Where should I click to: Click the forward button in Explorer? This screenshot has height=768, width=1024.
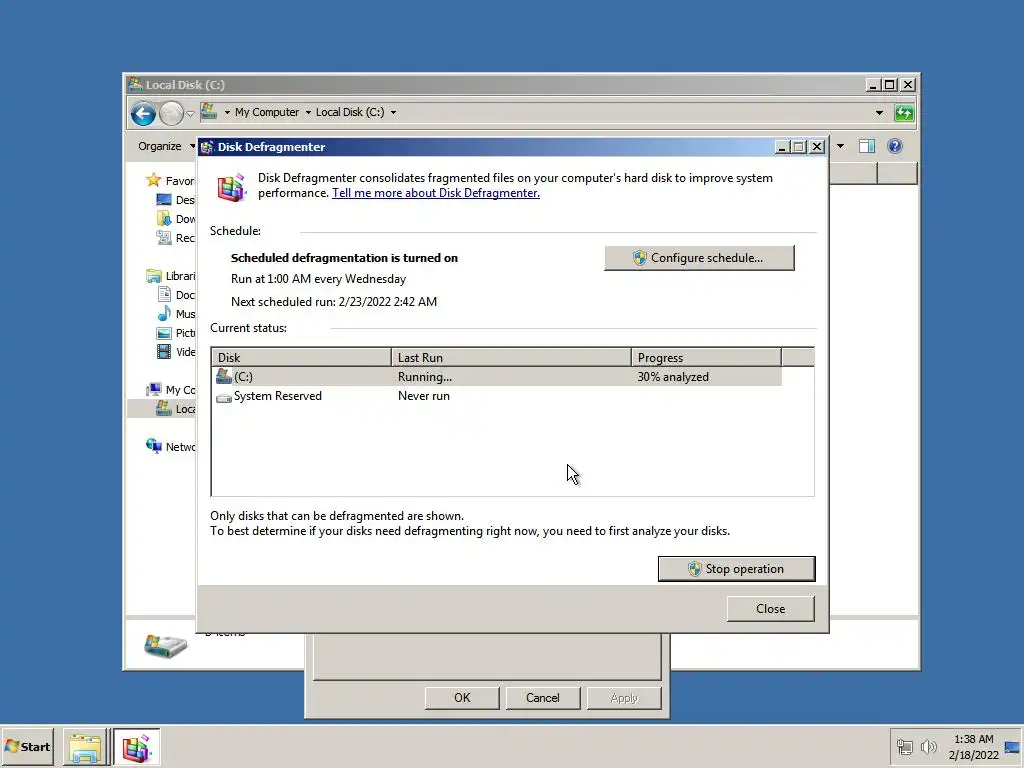[x=171, y=114]
